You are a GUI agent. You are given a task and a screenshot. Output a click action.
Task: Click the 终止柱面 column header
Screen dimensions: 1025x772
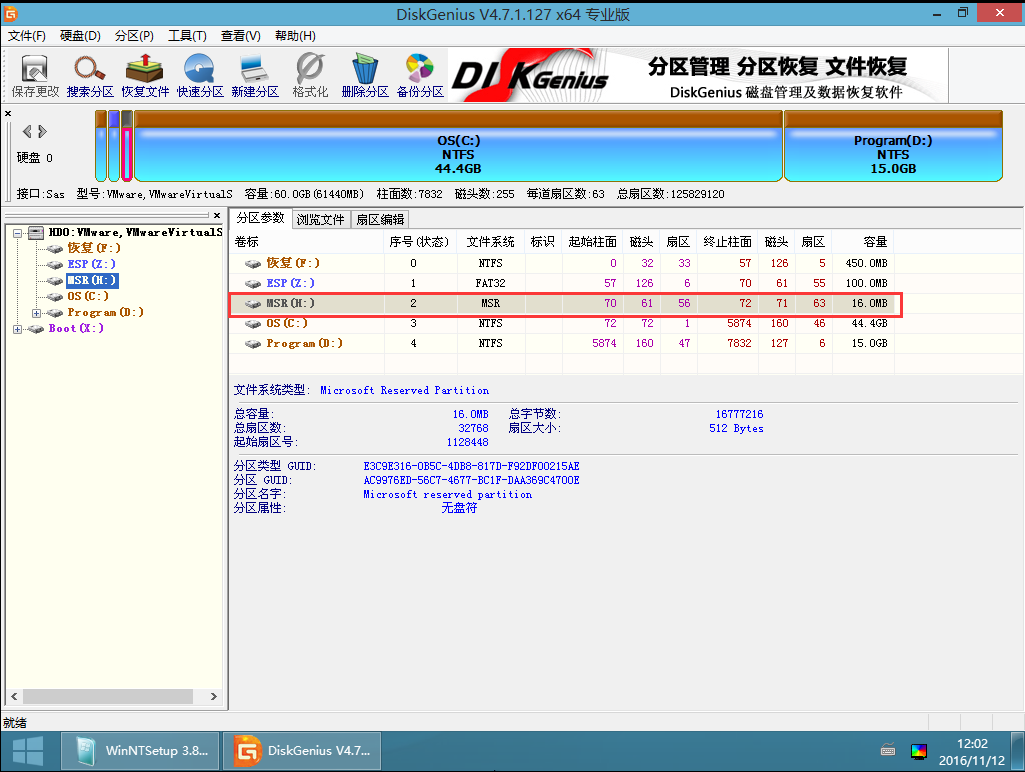tap(728, 242)
